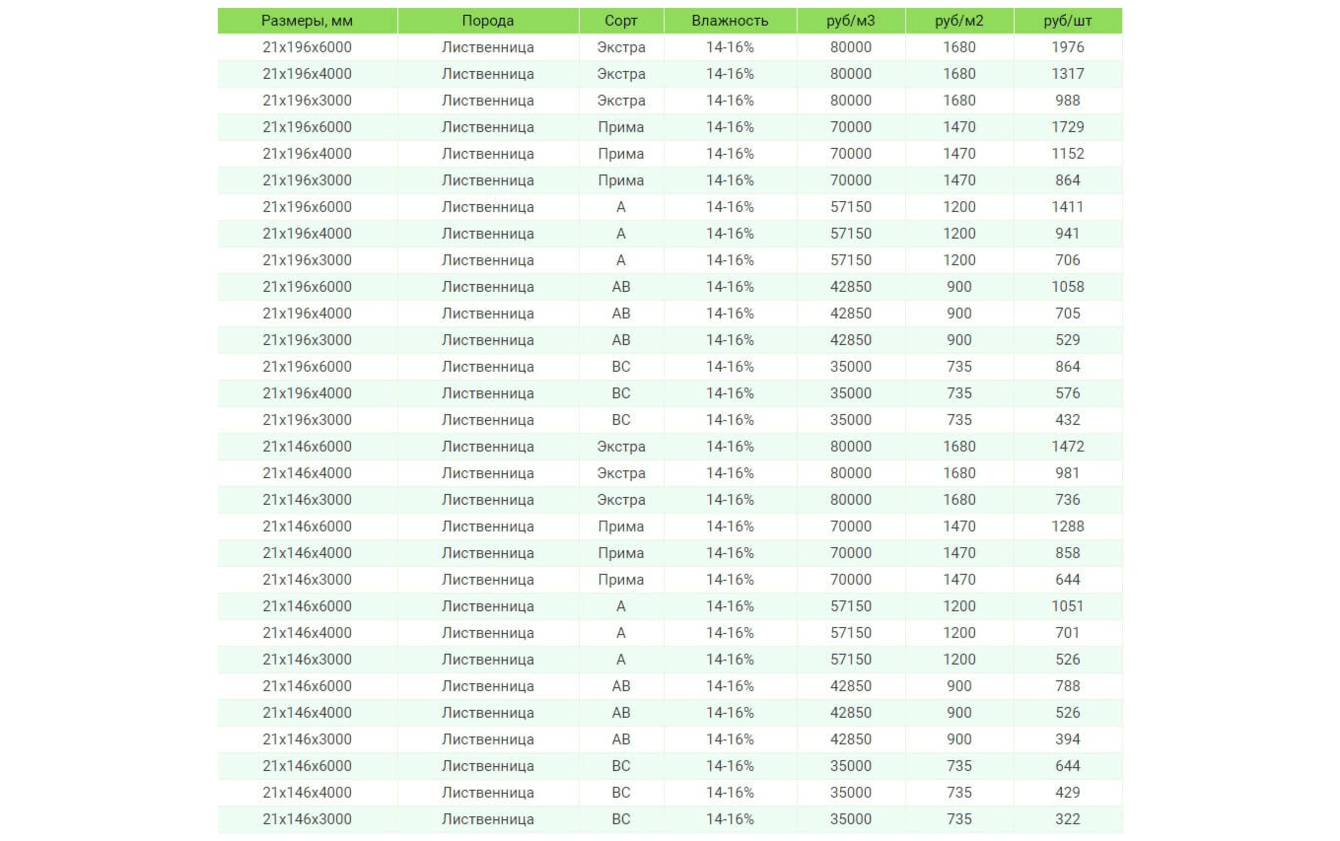Select the "Сорт" column header
The height and width of the screenshot is (841, 1340).
pos(621,21)
